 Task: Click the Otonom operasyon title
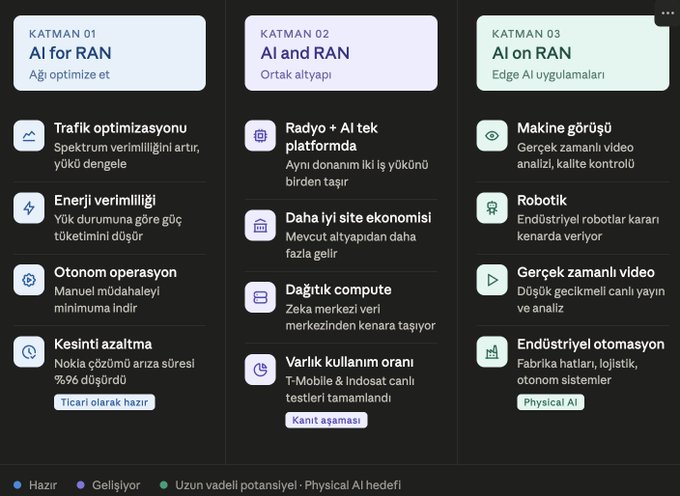tap(115, 272)
